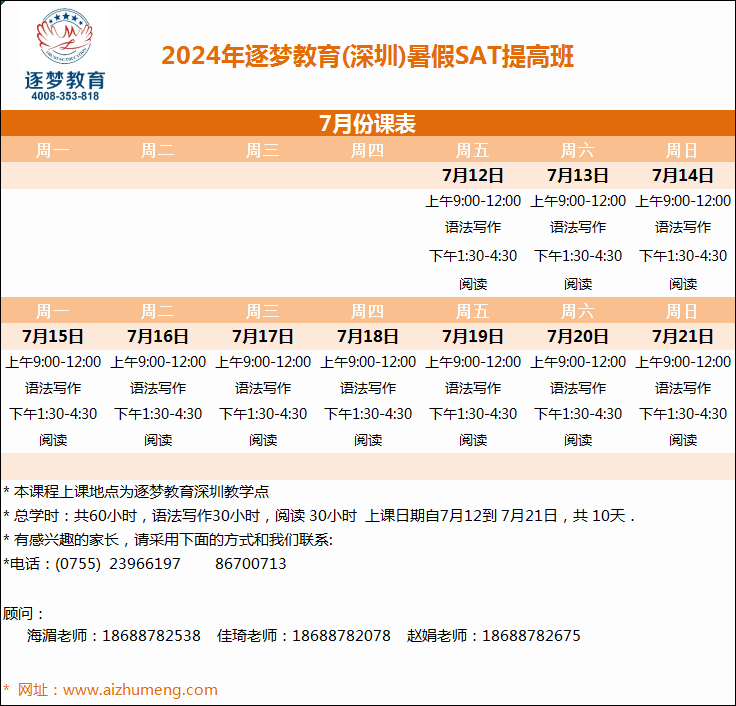The height and width of the screenshot is (706, 736).
Task: Click the 顾问 label
Action: (x=23, y=614)
